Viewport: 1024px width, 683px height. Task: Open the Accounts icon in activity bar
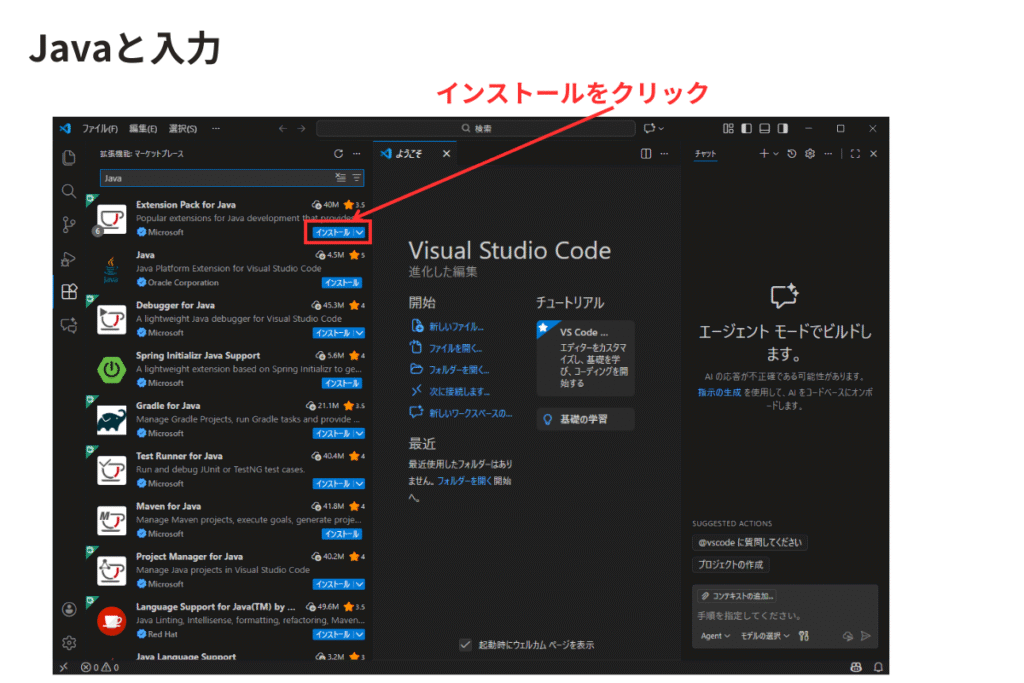pos(69,609)
